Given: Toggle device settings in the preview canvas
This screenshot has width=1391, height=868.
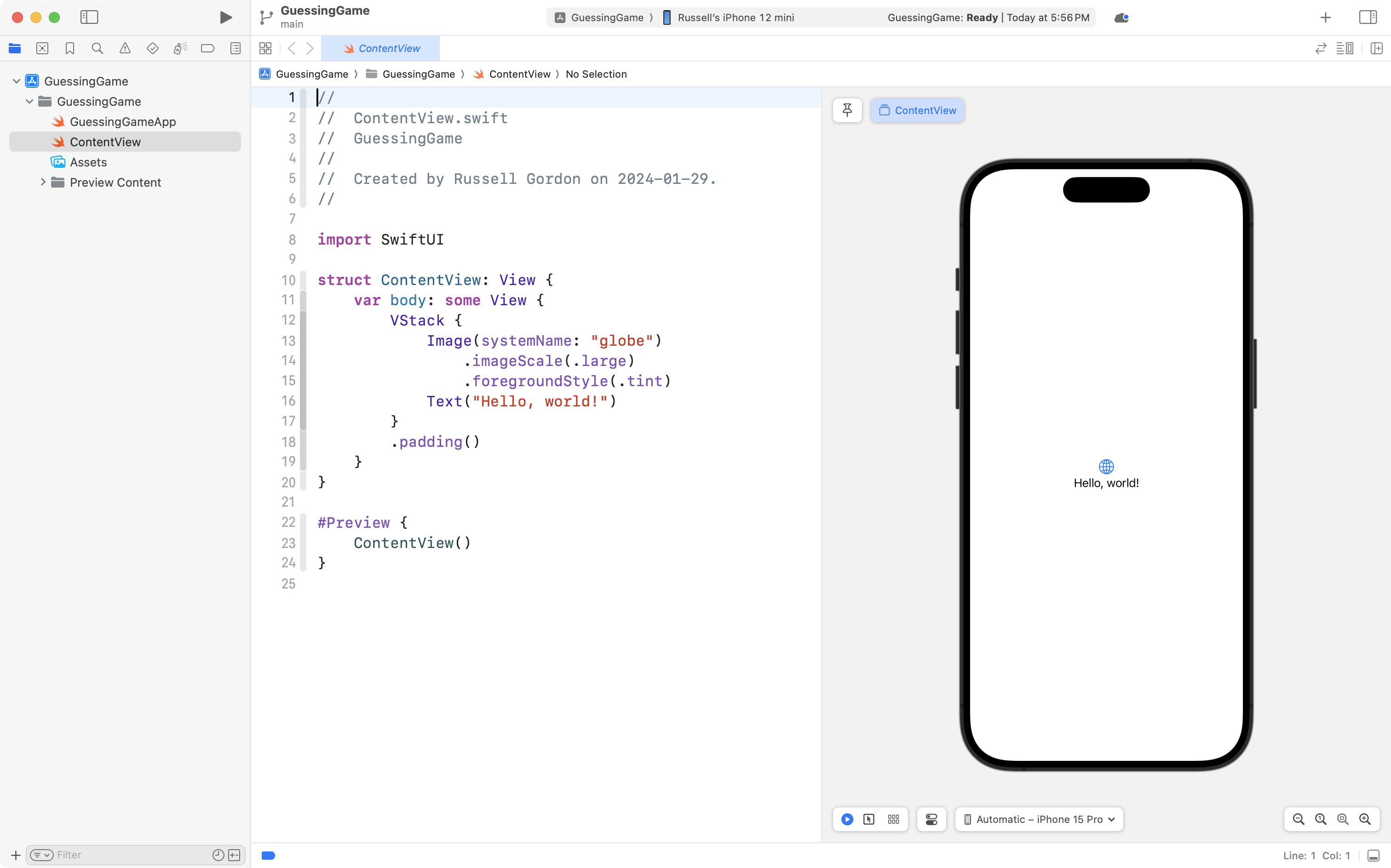Looking at the screenshot, I should pyautogui.click(x=931, y=819).
